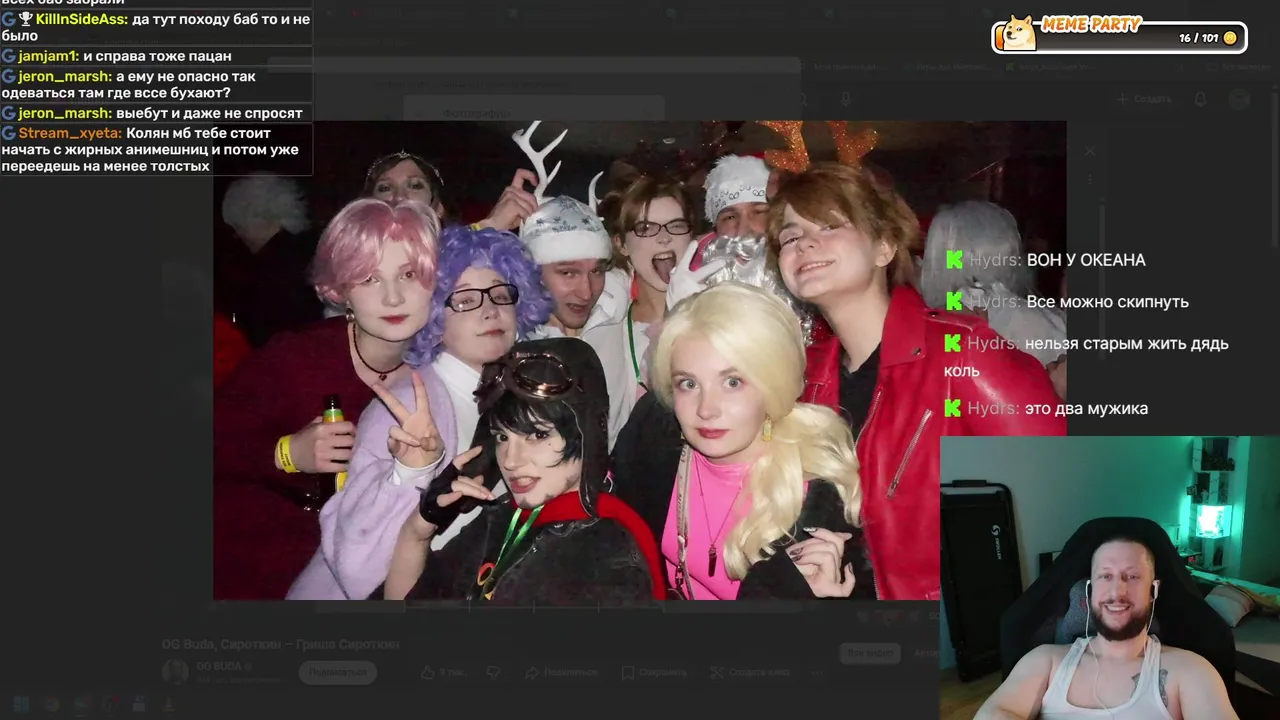Save the video with Сохранить
The width and height of the screenshot is (1280, 720).
pyautogui.click(x=654, y=672)
